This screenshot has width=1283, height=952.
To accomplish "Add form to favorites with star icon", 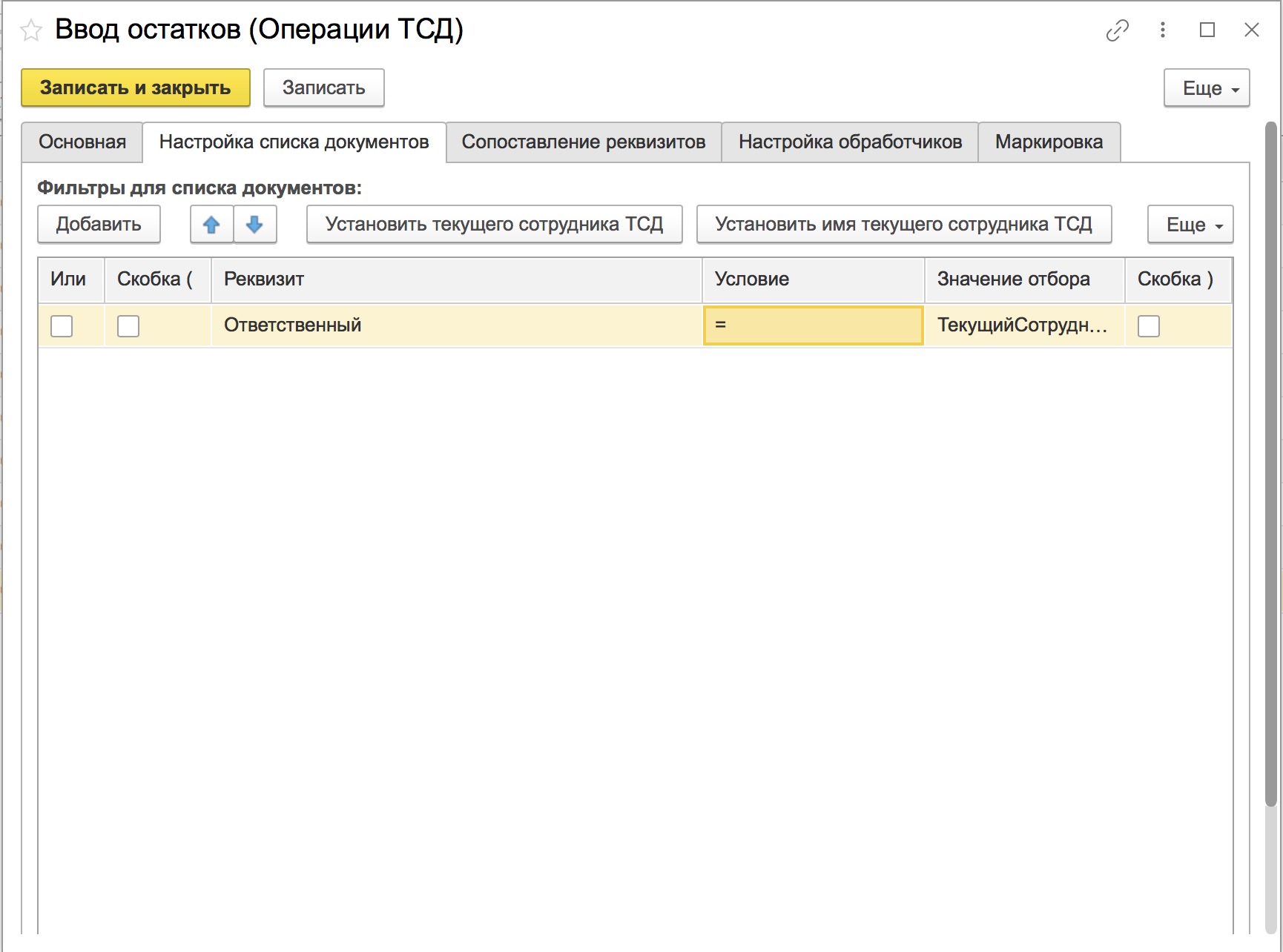I will tap(31, 30).
